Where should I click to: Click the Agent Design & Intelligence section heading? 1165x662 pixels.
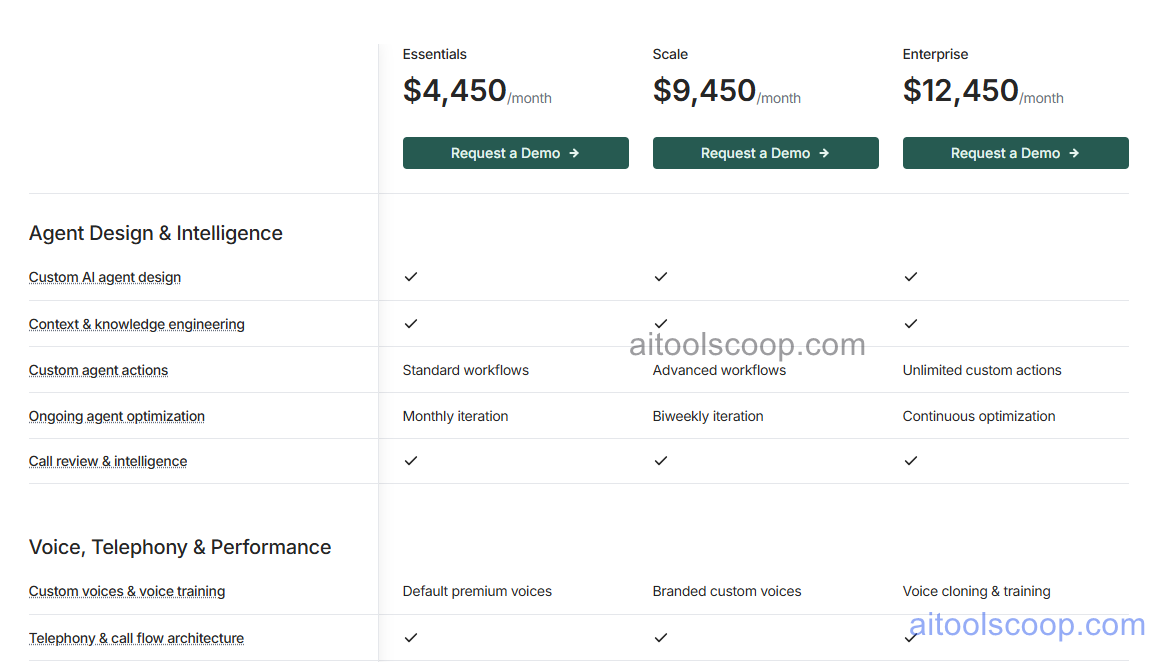point(155,232)
